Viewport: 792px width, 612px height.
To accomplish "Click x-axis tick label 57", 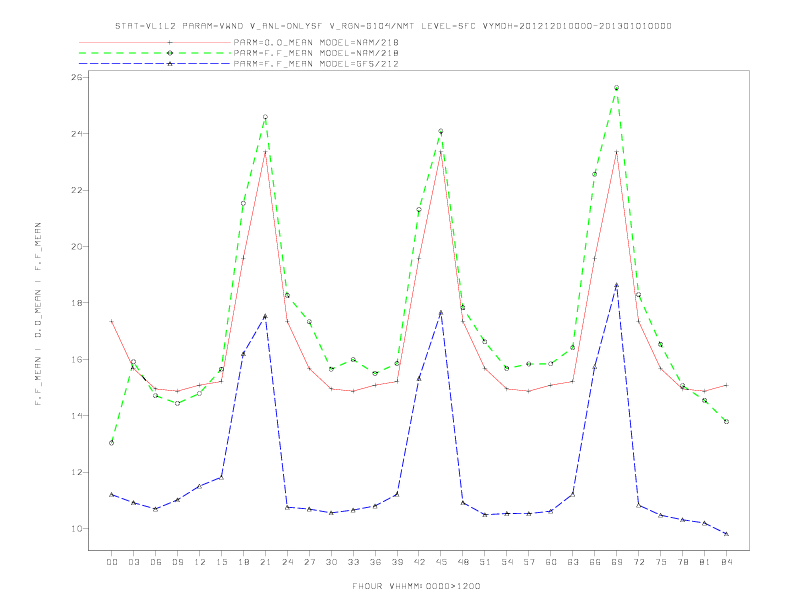I will pos(529,562).
